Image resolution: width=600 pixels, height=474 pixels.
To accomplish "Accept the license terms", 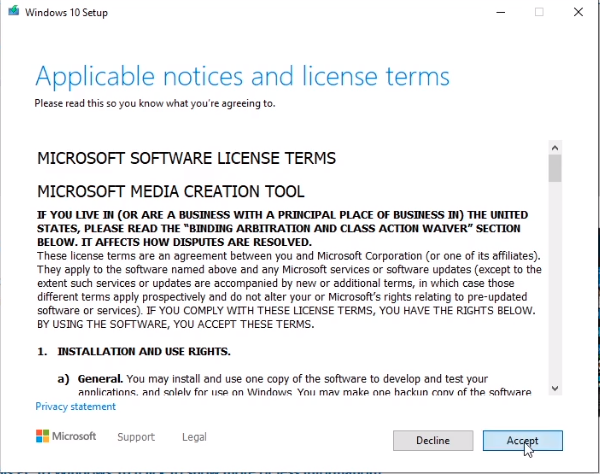I will (x=522, y=440).
